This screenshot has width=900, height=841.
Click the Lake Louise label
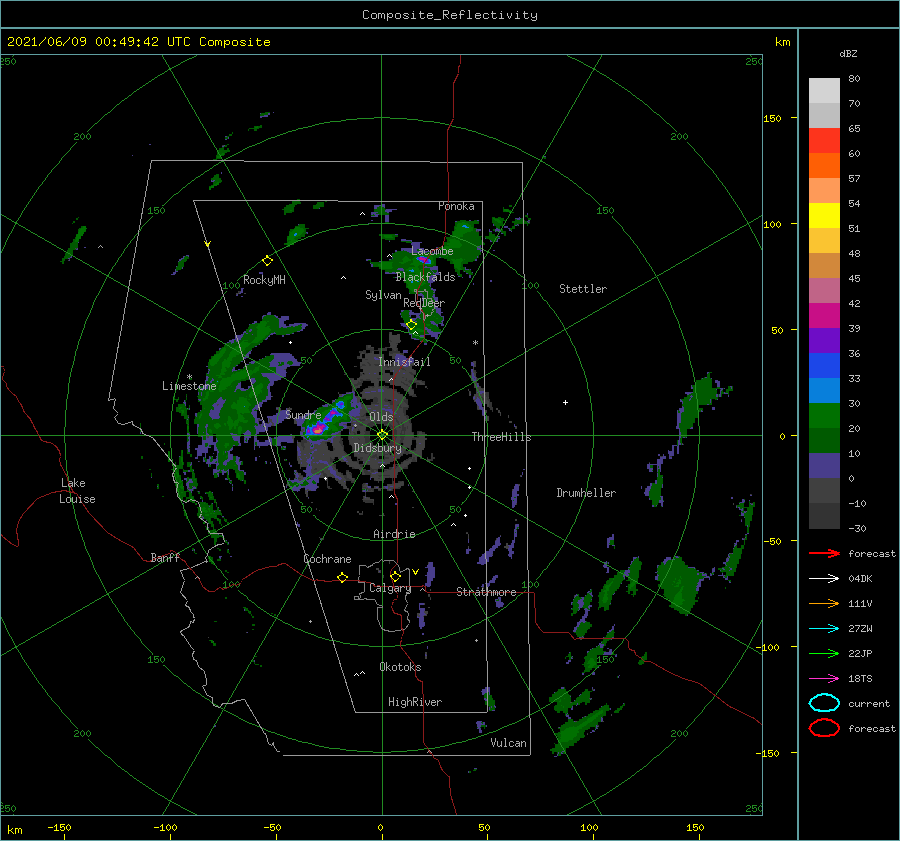78,491
